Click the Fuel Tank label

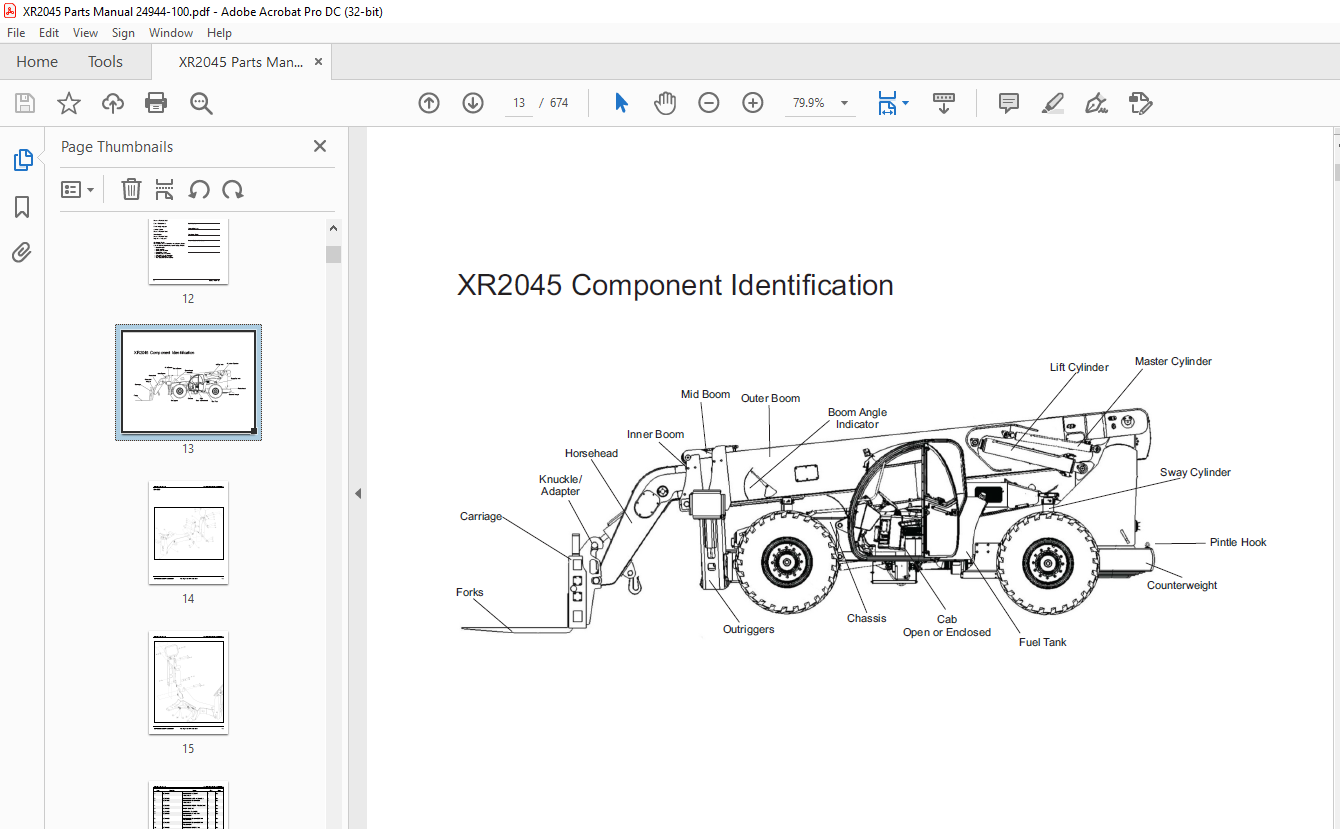tap(1042, 642)
